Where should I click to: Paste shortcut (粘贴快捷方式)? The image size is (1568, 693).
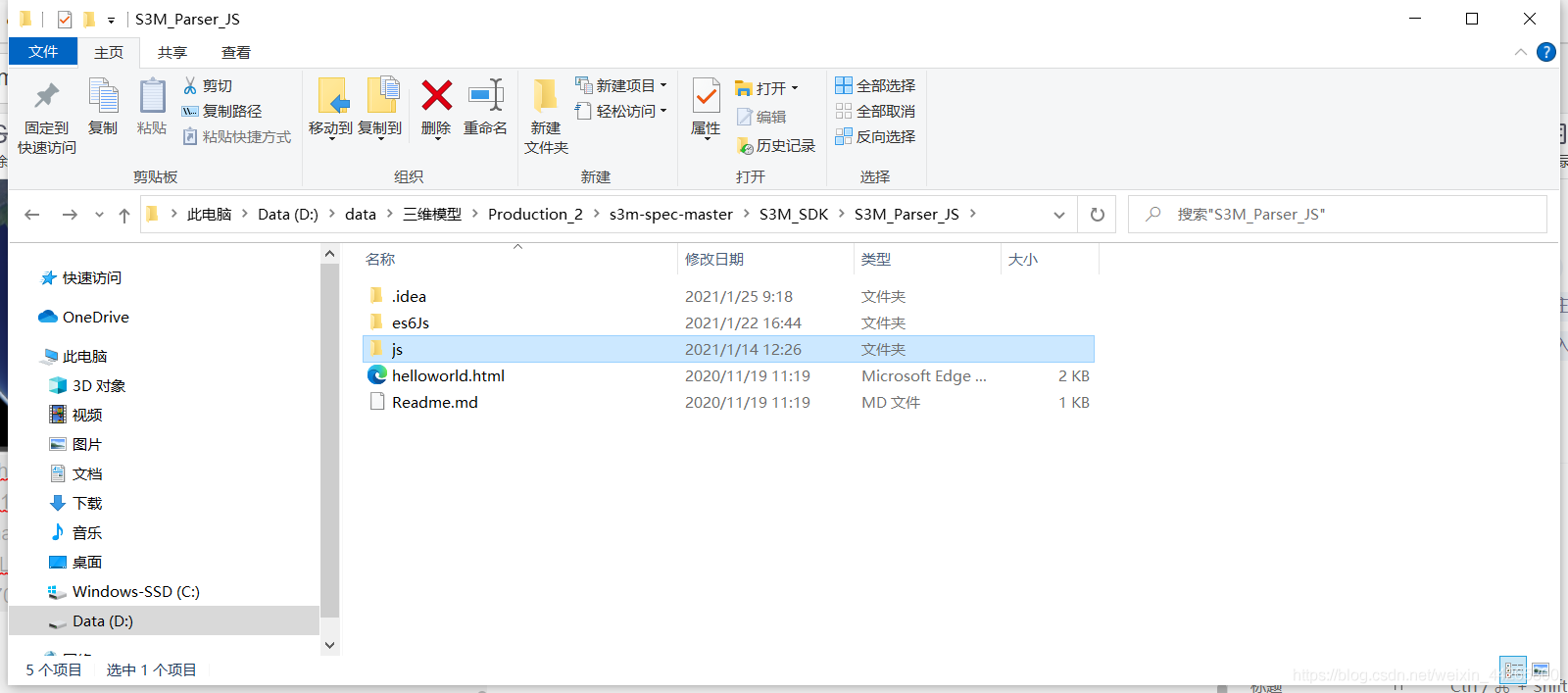click(x=237, y=137)
